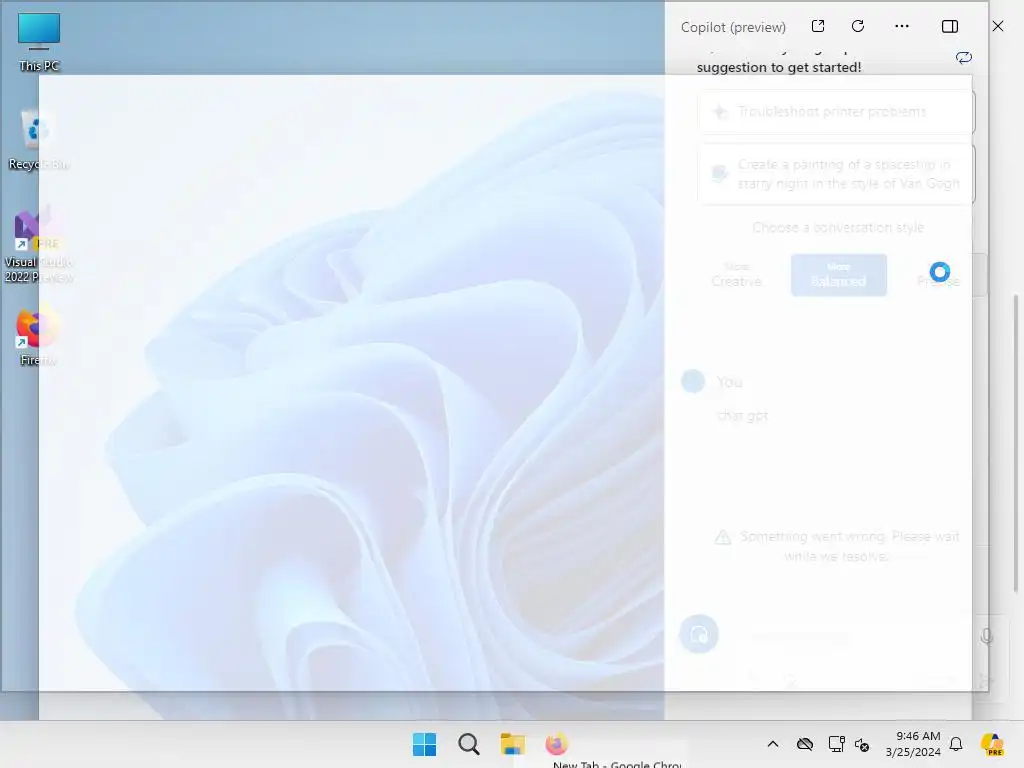
Task: Open taskbar Search
Action: tap(469, 744)
